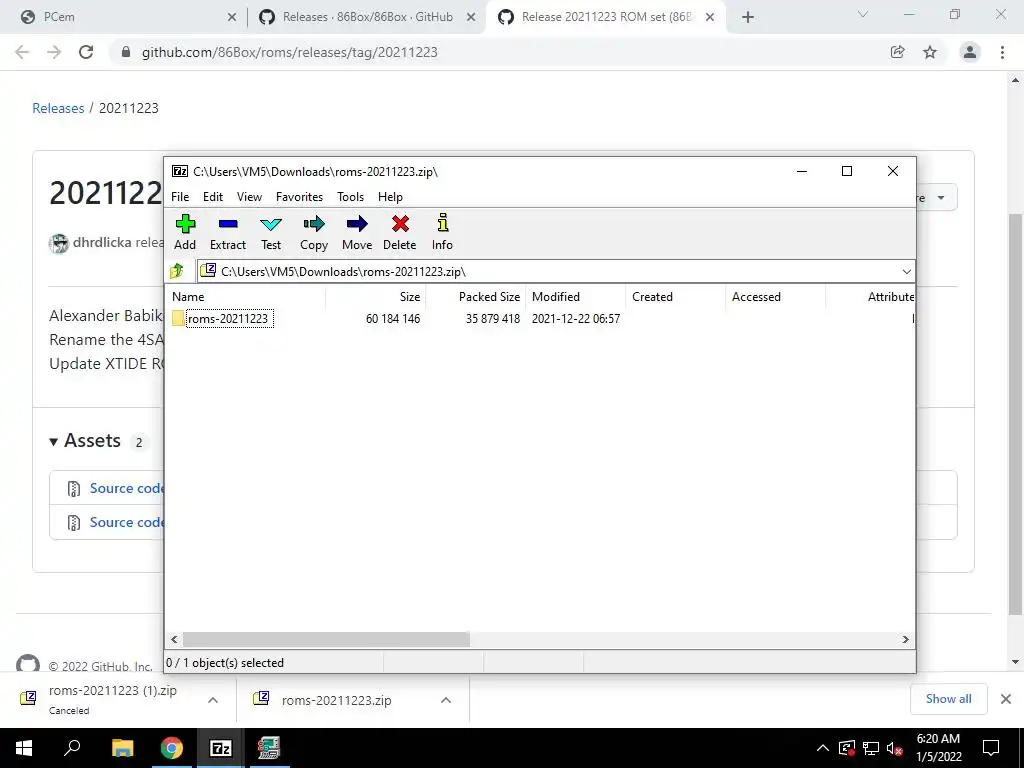Sort by the Modified column header

click(x=575, y=296)
